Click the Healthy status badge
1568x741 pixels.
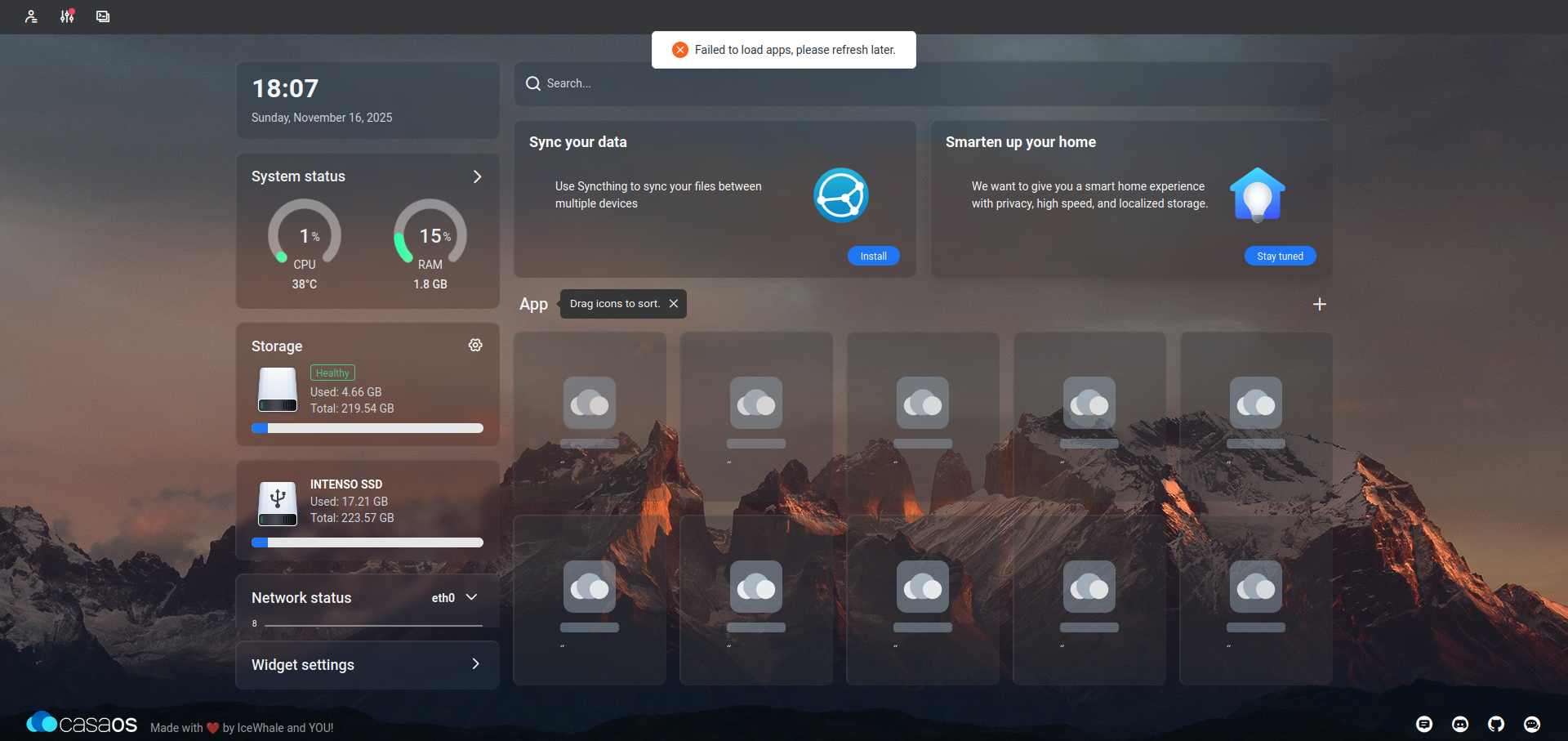point(332,373)
